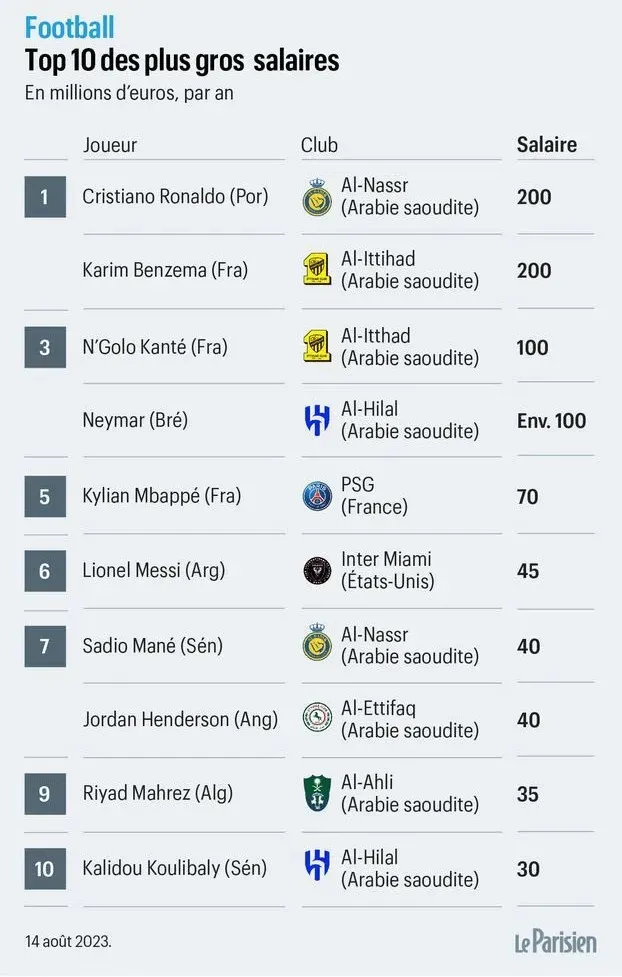This screenshot has height=977, width=622.
Task: Click the Club column header
Action: (x=319, y=145)
